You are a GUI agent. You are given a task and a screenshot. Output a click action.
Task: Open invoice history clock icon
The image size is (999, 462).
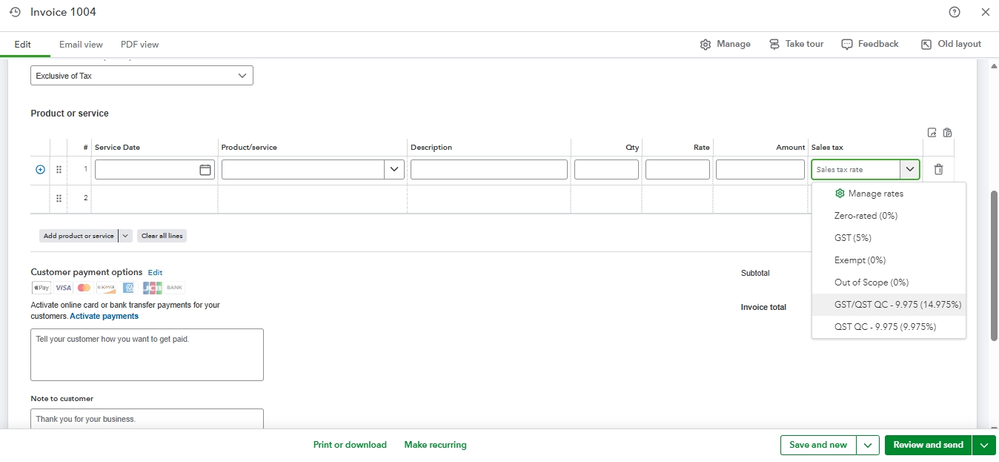15,12
